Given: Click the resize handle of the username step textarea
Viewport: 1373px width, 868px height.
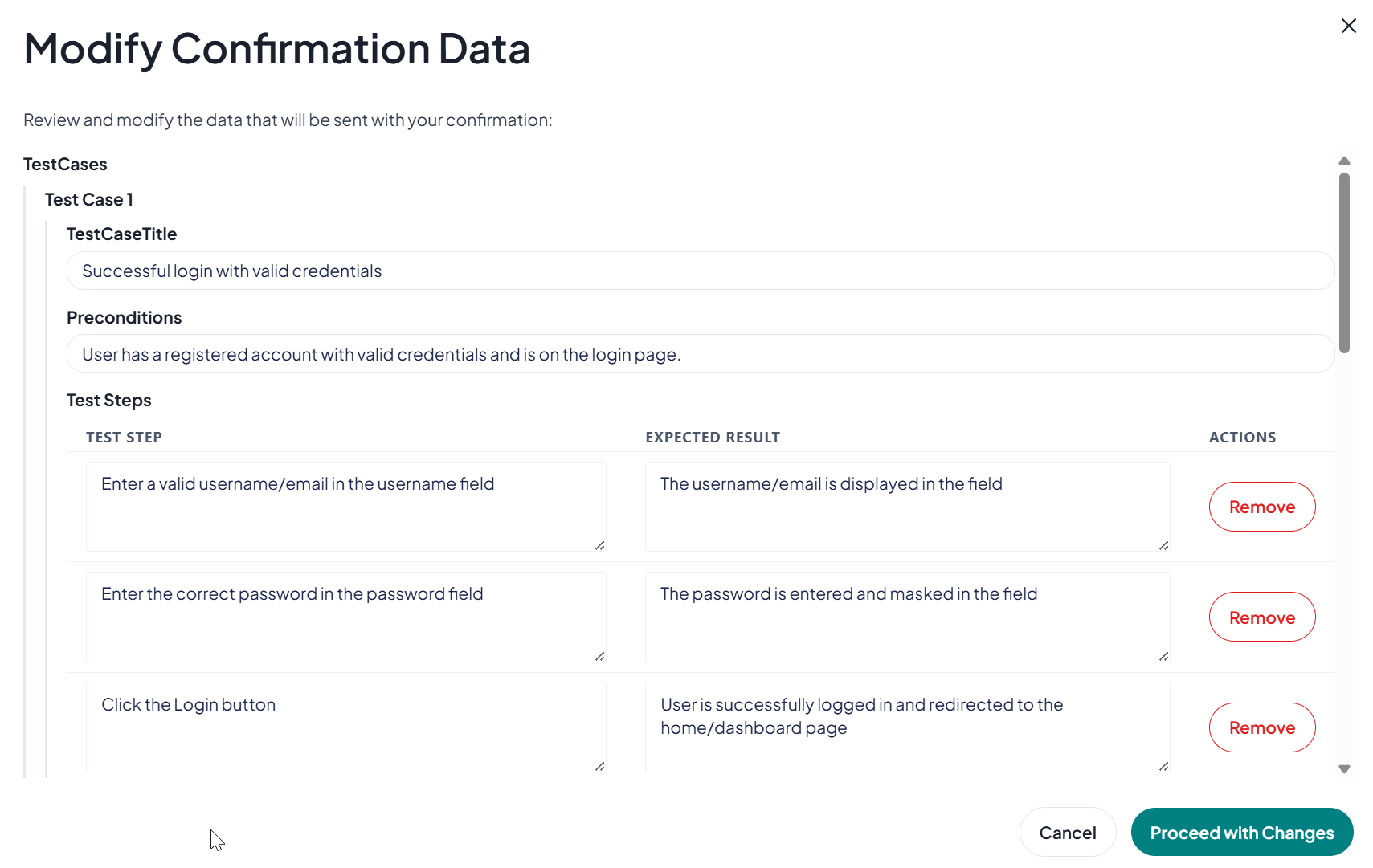Looking at the screenshot, I should 600,545.
